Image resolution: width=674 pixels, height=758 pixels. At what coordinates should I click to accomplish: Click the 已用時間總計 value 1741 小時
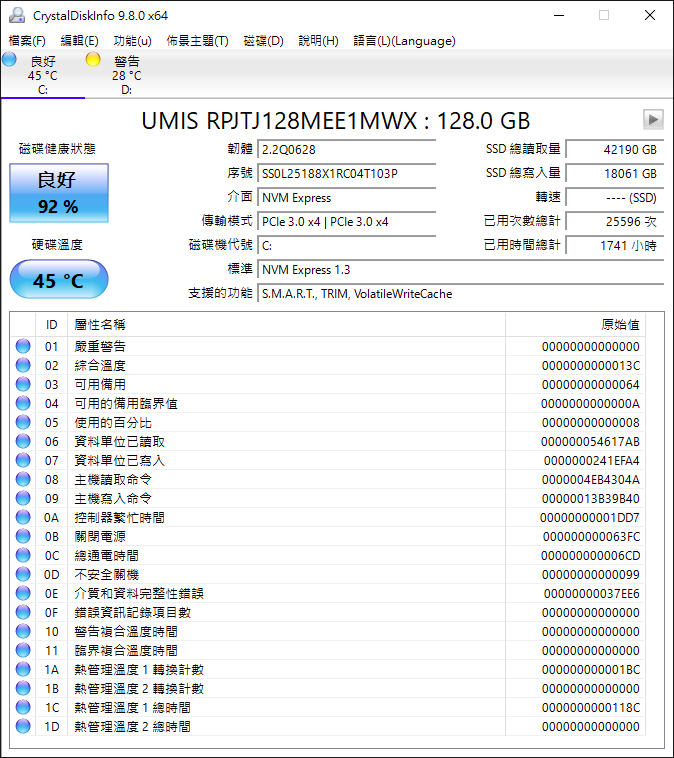615,246
